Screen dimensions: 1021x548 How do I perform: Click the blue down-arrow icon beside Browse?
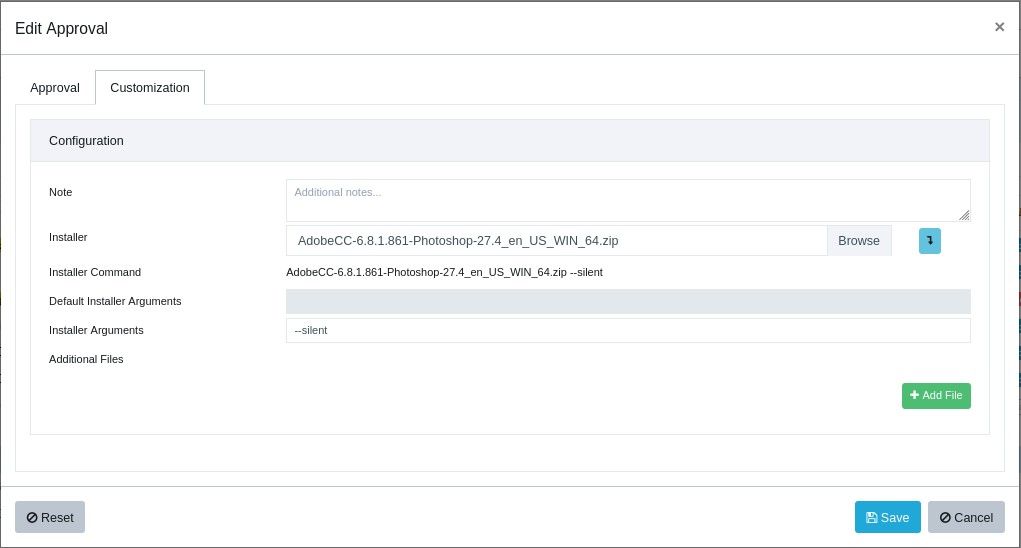point(929,241)
